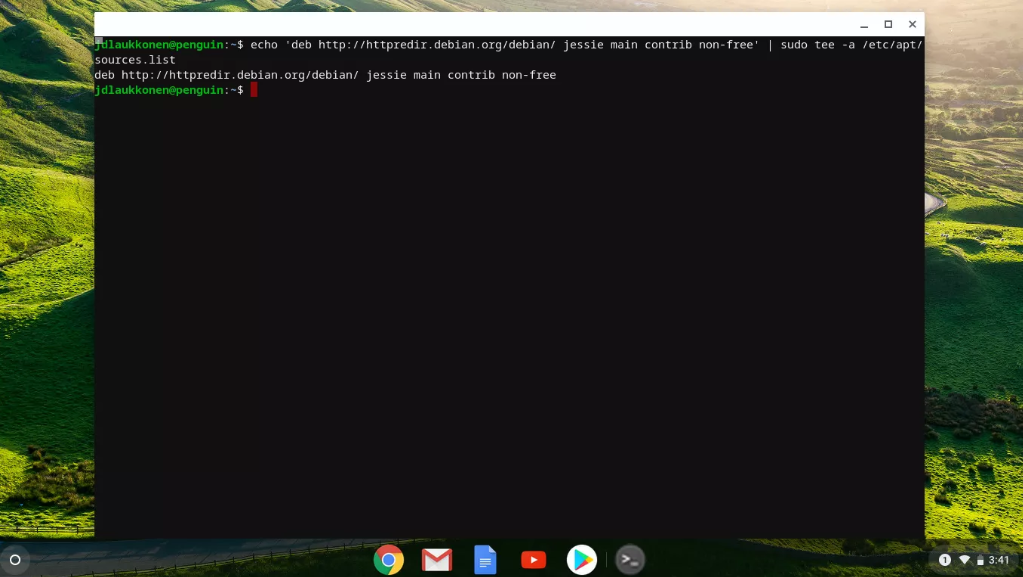This screenshot has width=1023, height=577.
Task: Click the Terminal app shelf icon
Action: point(630,560)
